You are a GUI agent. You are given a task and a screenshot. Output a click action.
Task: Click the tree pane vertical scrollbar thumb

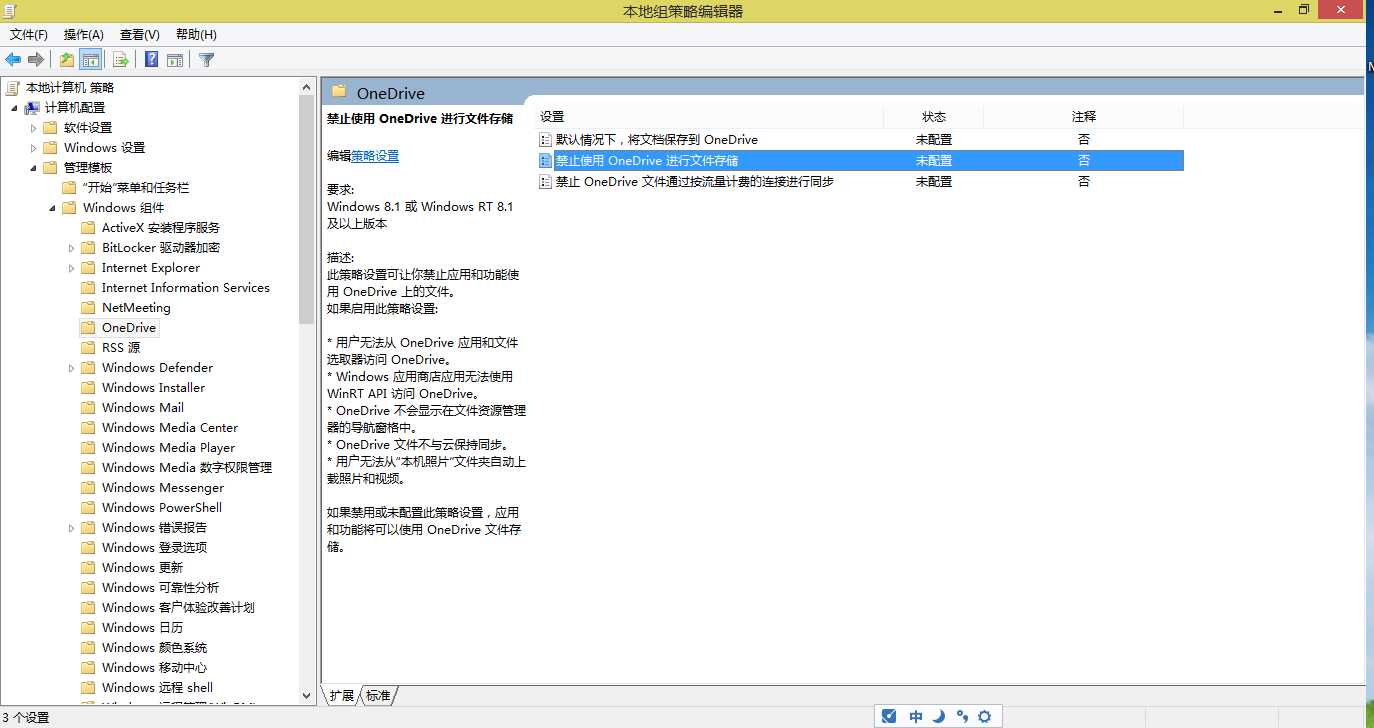click(307, 210)
